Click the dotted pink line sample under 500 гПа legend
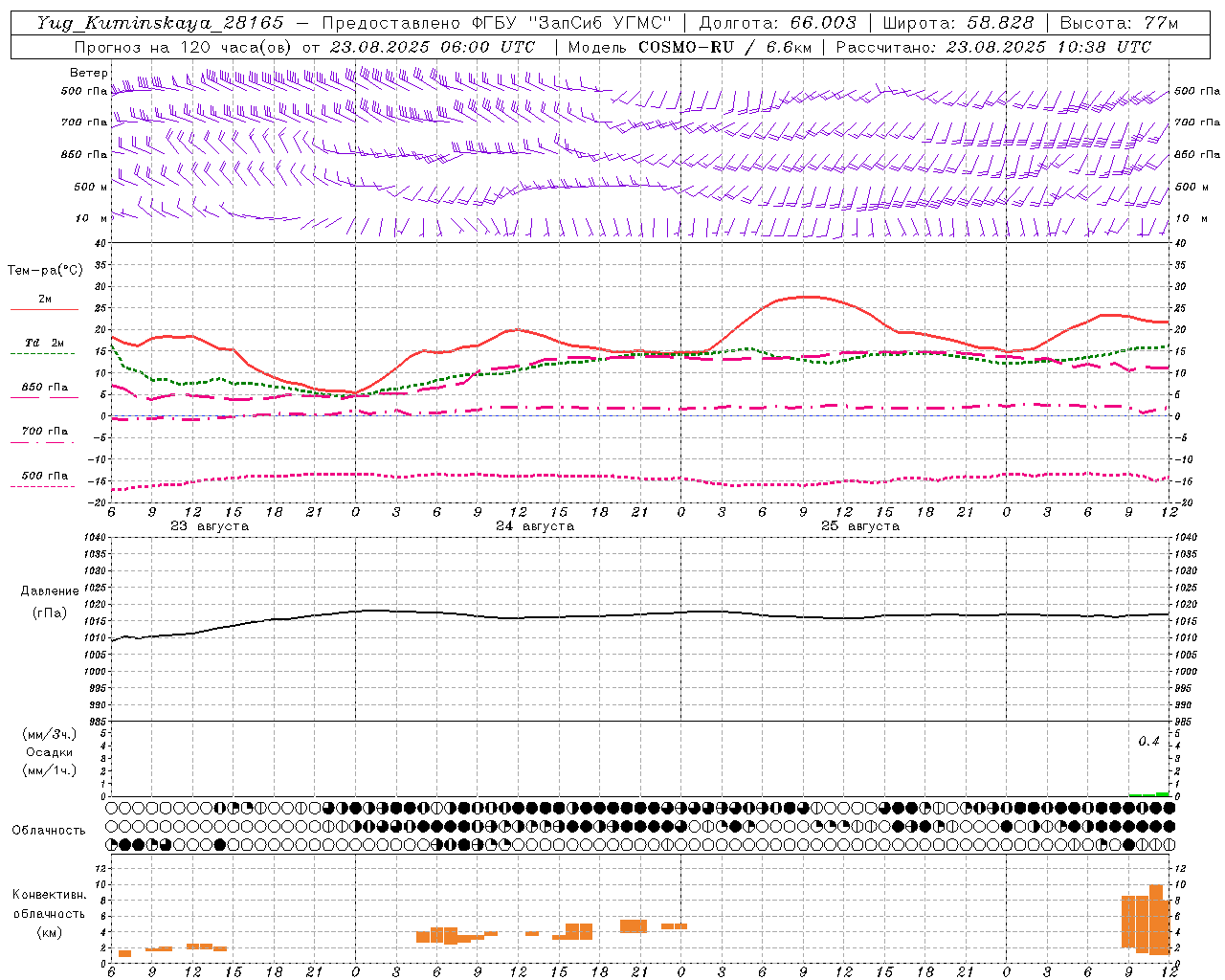The width and height of the screenshot is (1225, 980). [42, 486]
